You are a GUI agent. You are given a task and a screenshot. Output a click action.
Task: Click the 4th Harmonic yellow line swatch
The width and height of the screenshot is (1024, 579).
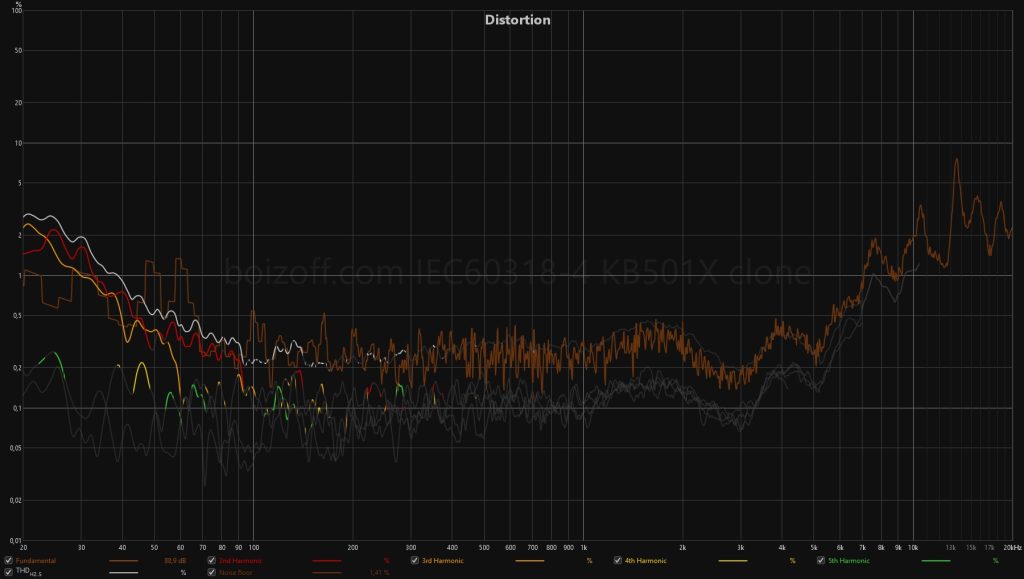tap(733, 561)
